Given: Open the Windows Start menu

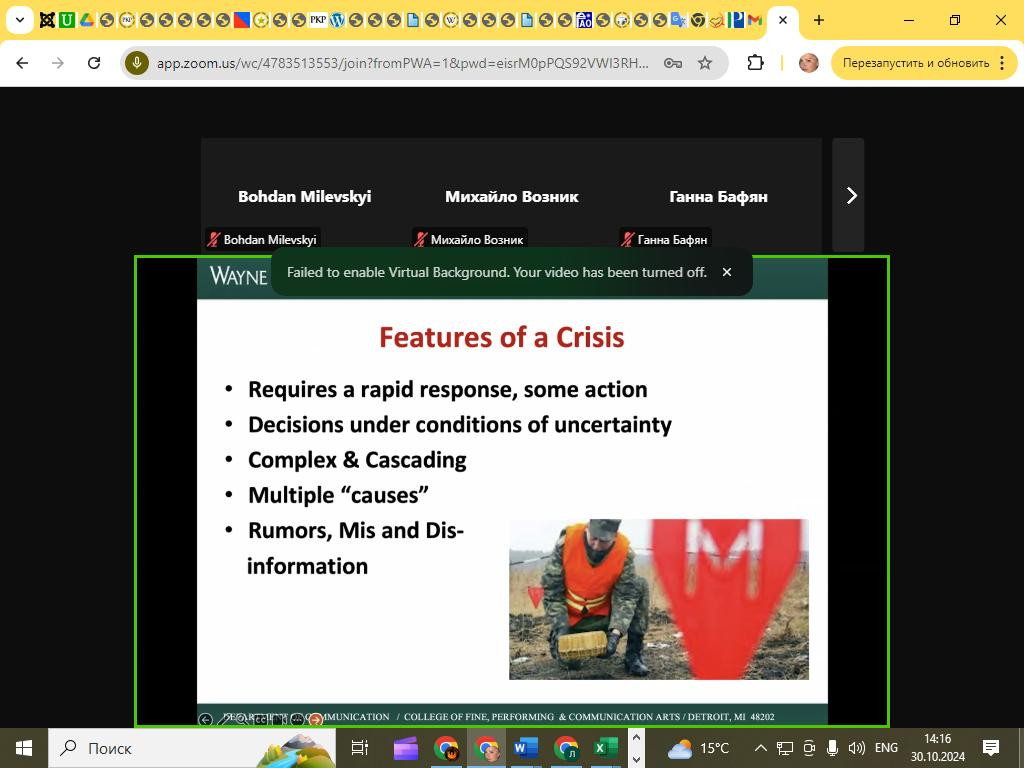Looking at the screenshot, I should click(24, 748).
